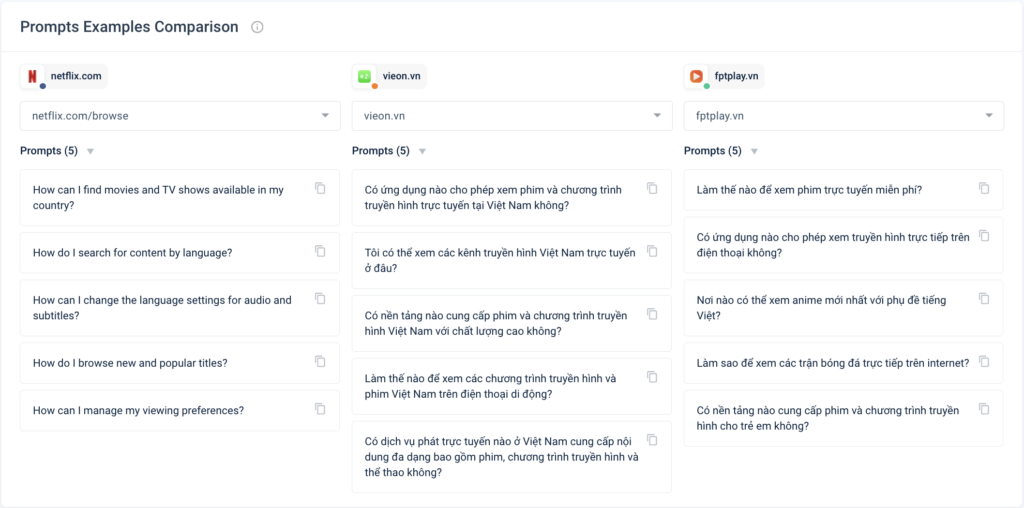The height and width of the screenshot is (508, 1024).
Task: Copy the 'Làm sao để xem các trận bóng đá' prompt
Action: 984,361
